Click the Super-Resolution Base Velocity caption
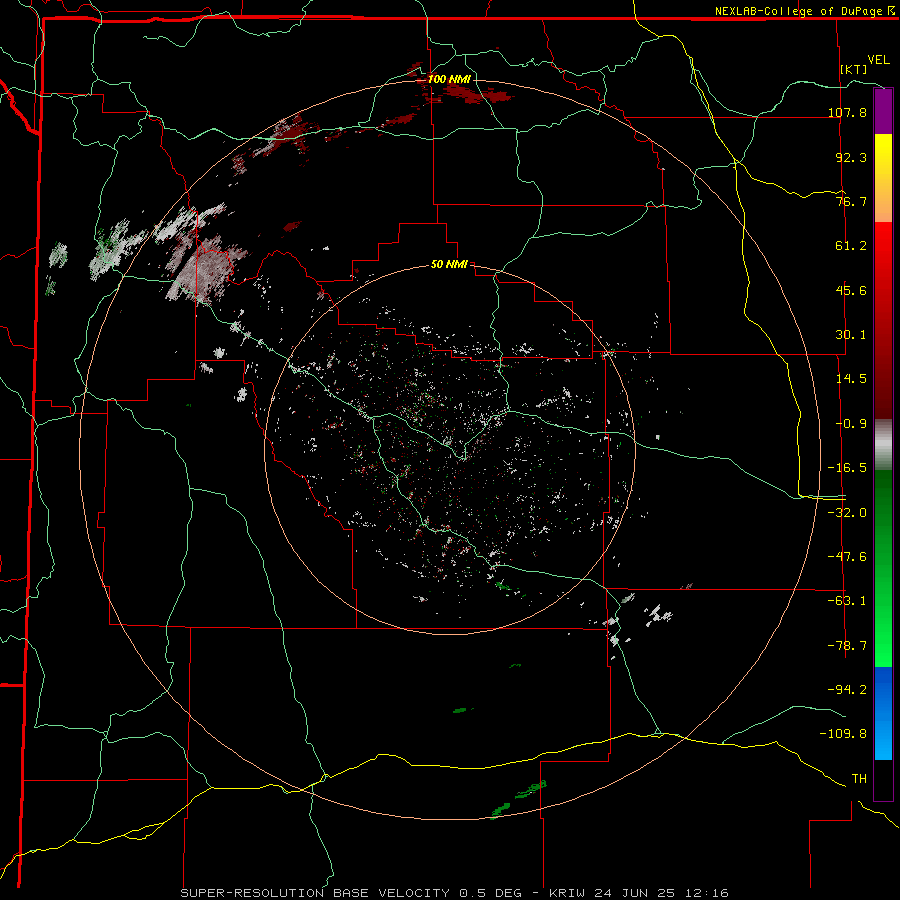The image size is (900, 900). (x=455, y=893)
